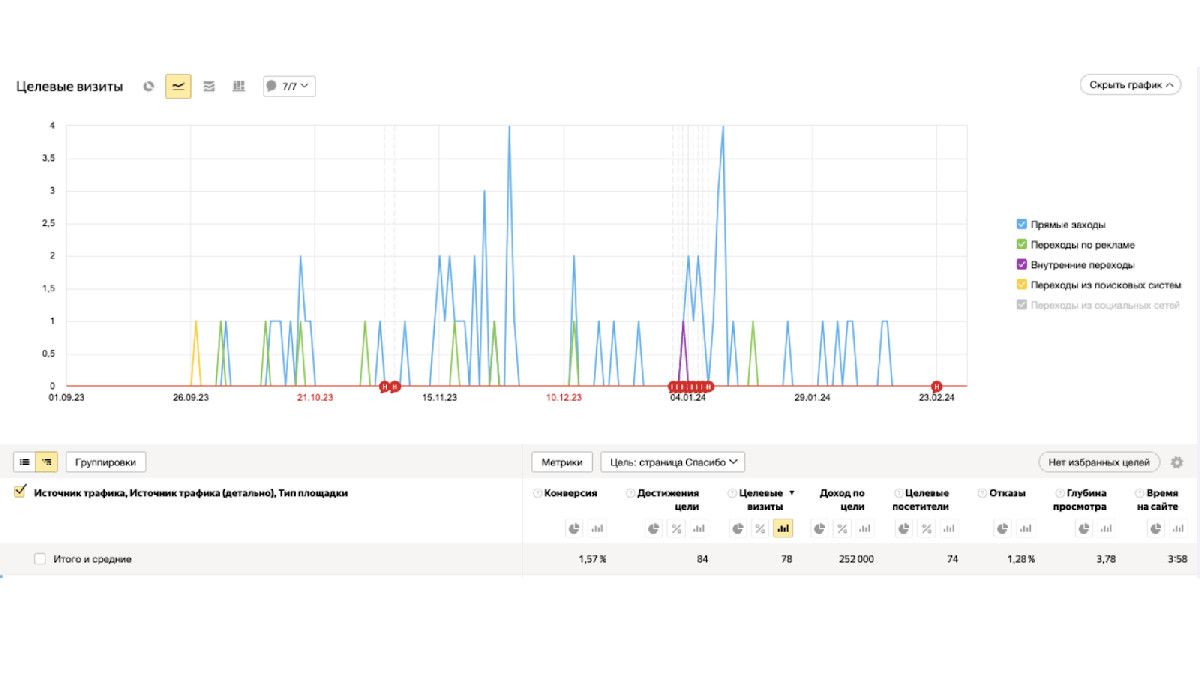Image resolution: width=1200 pixels, height=675 pixels.
Task: Toggle Прямые заходы series checkbox
Action: (x=1021, y=225)
